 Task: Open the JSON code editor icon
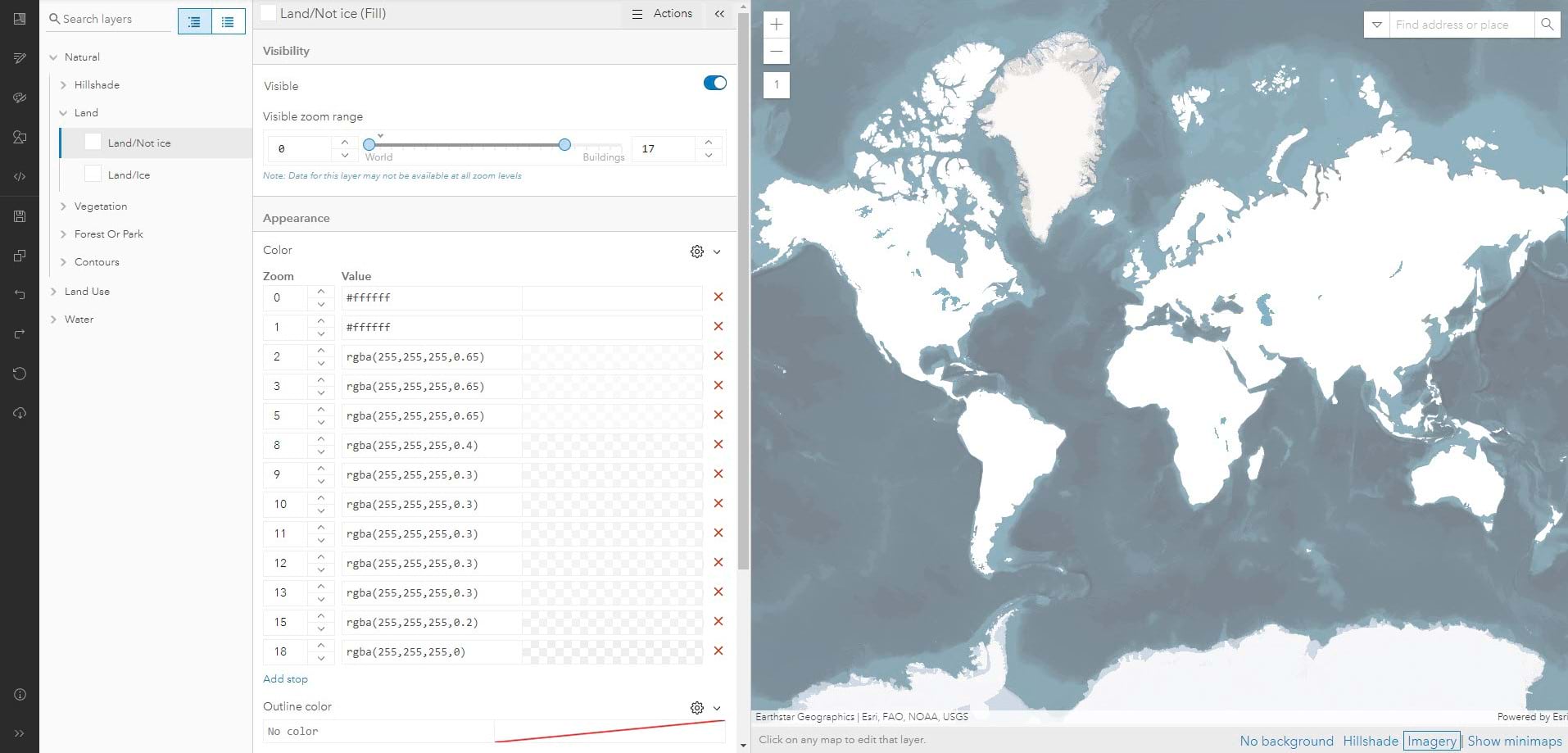[20, 176]
